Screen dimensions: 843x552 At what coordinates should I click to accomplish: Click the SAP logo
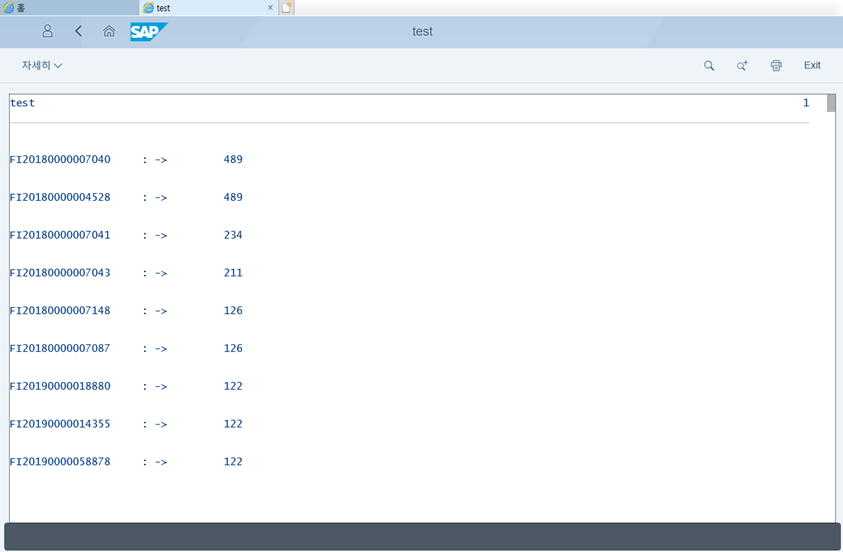[149, 32]
